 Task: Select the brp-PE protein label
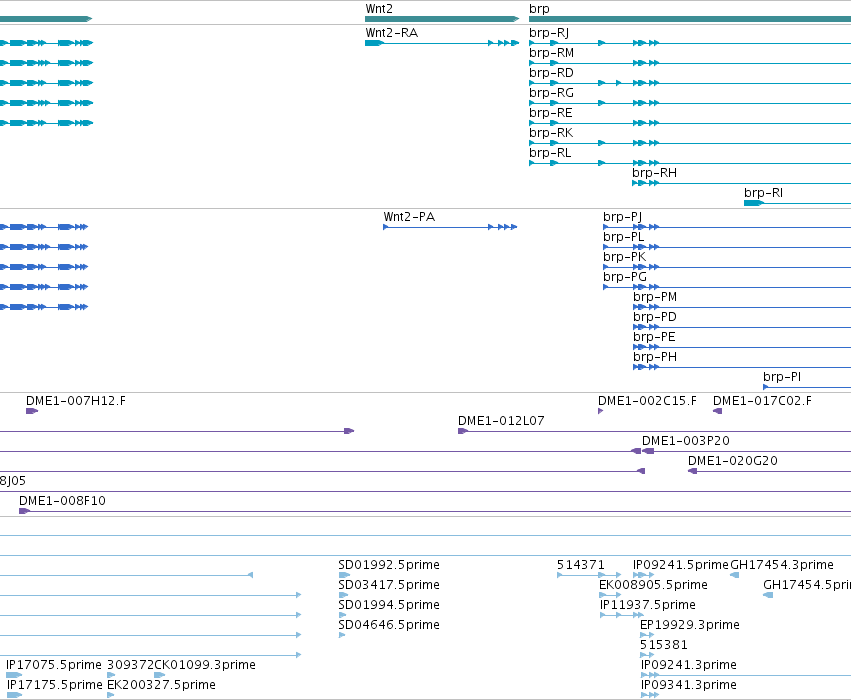coord(654,337)
